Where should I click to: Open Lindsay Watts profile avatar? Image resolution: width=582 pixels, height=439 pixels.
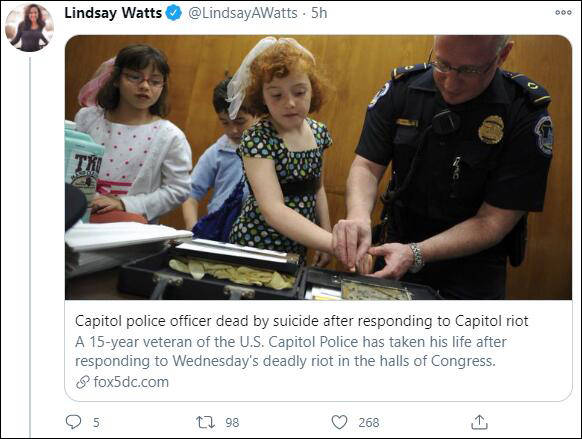coord(29,28)
